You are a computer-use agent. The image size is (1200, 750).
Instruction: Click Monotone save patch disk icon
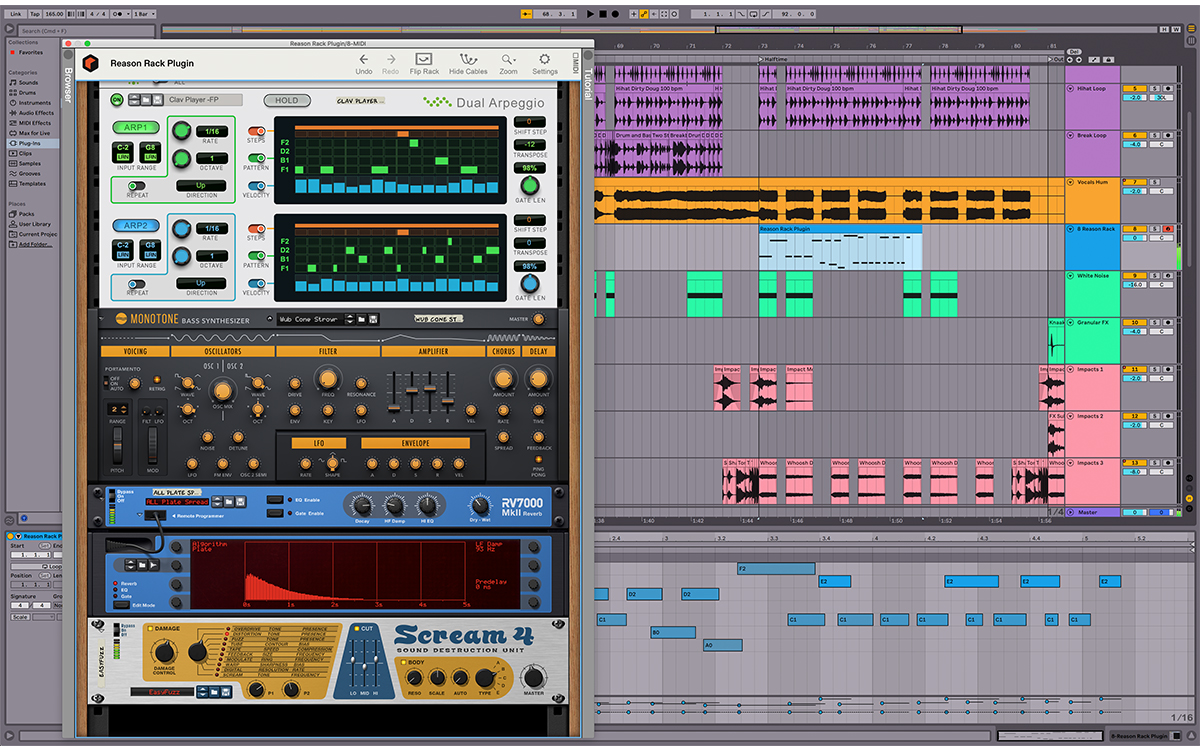373,319
